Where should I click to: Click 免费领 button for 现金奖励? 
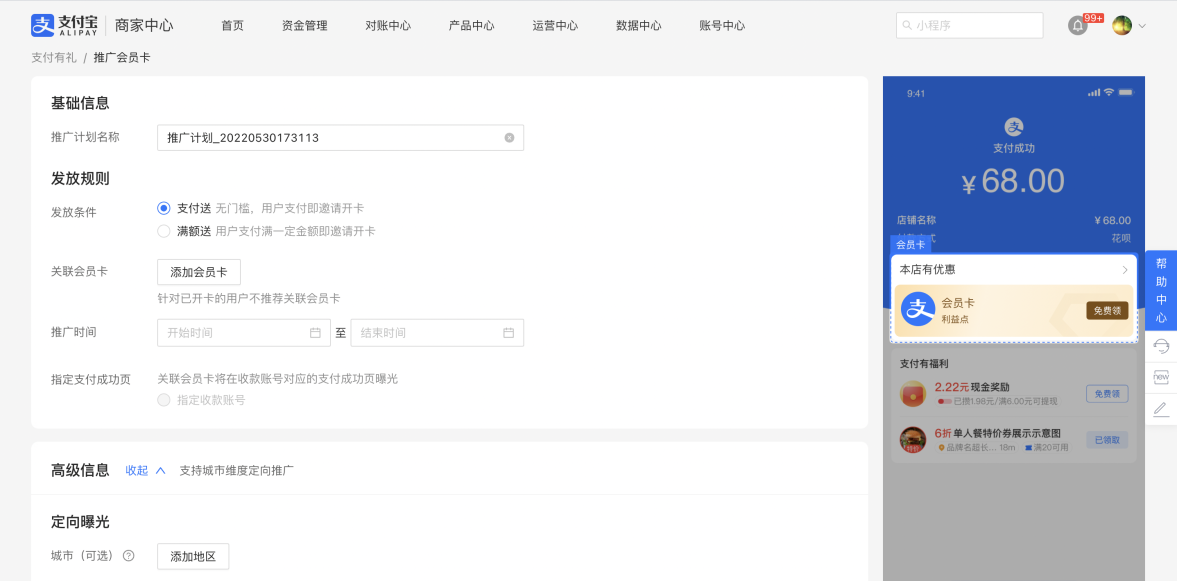coord(1107,393)
